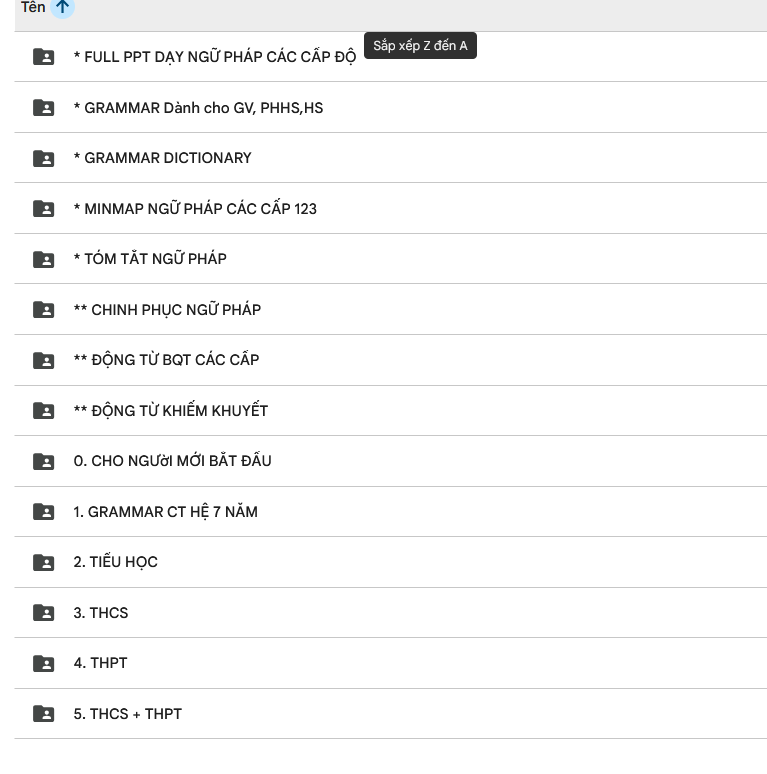Click shared folder icon for FULL PPT DẠY NGỮ PHÁP
Image resolution: width=767 pixels, height=774 pixels.
click(x=44, y=57)
